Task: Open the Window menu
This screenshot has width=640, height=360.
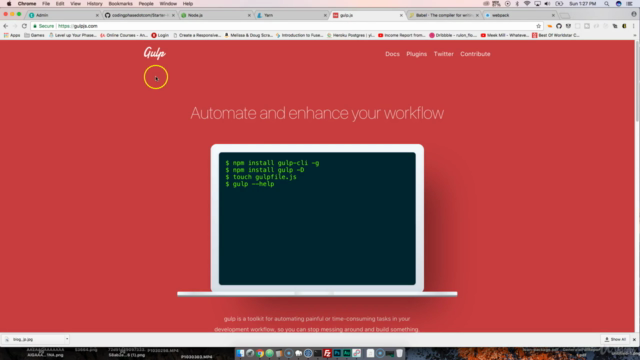Action: click(x=168, y=4)
